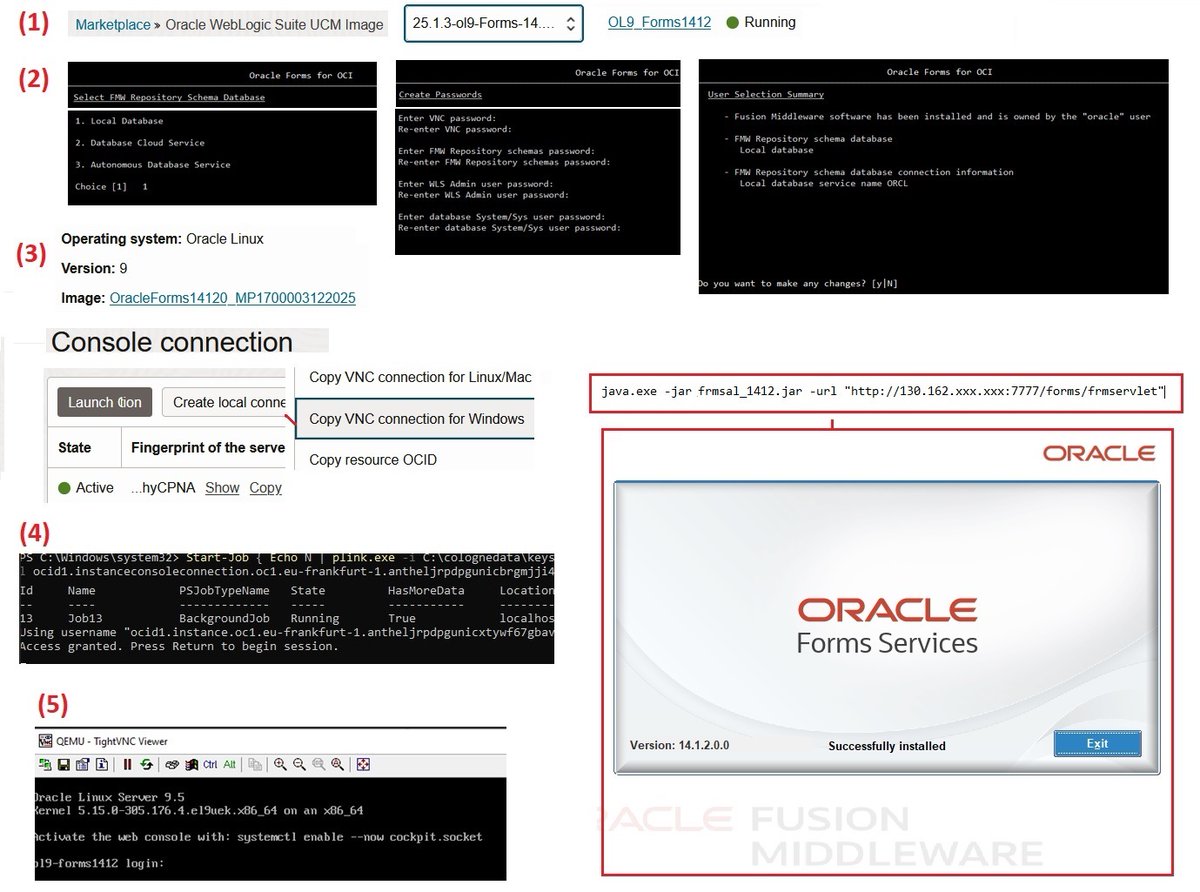Show TightVNC connection info icon
1200x892 pixels.
point(101,764)
